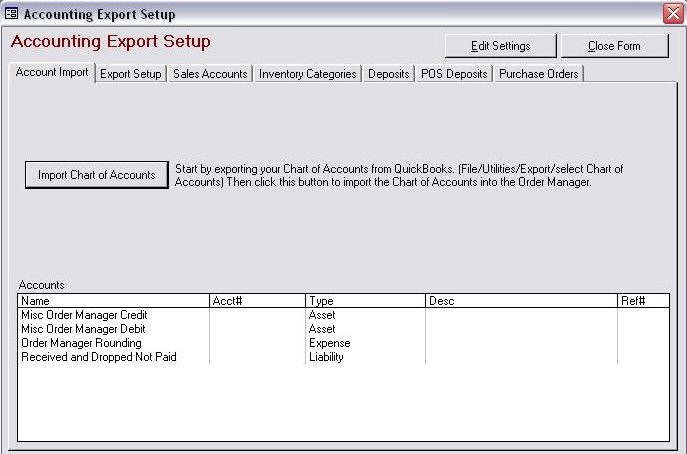
Task: Go to the Purchase Orders tab
Action: [x=538, y=74]
